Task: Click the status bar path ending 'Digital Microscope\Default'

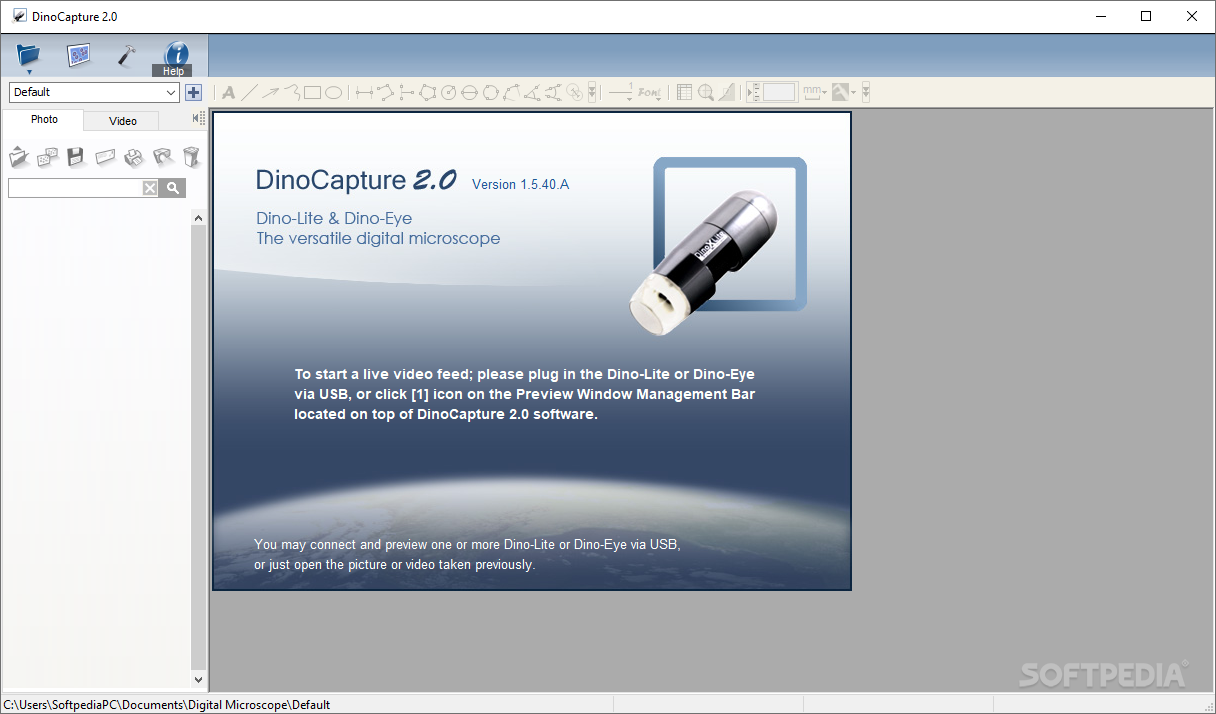Action: coord(167,705)
